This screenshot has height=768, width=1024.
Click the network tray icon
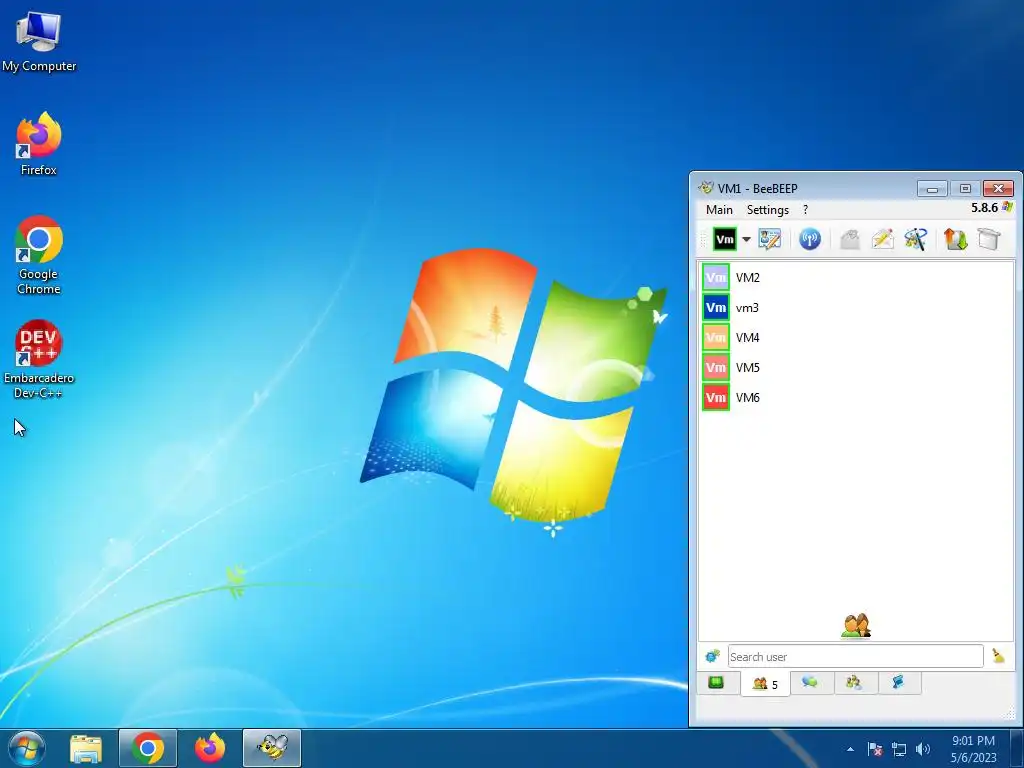coord(899,749)
